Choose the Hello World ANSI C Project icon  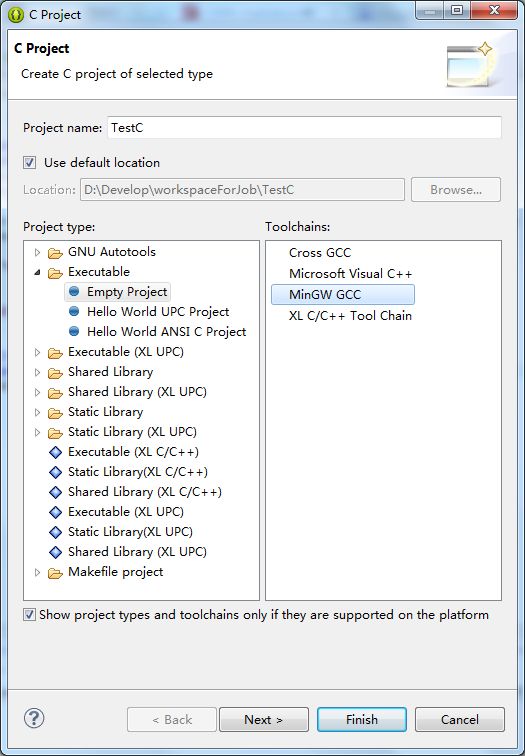pyautogui.click(x=74, y=332)
